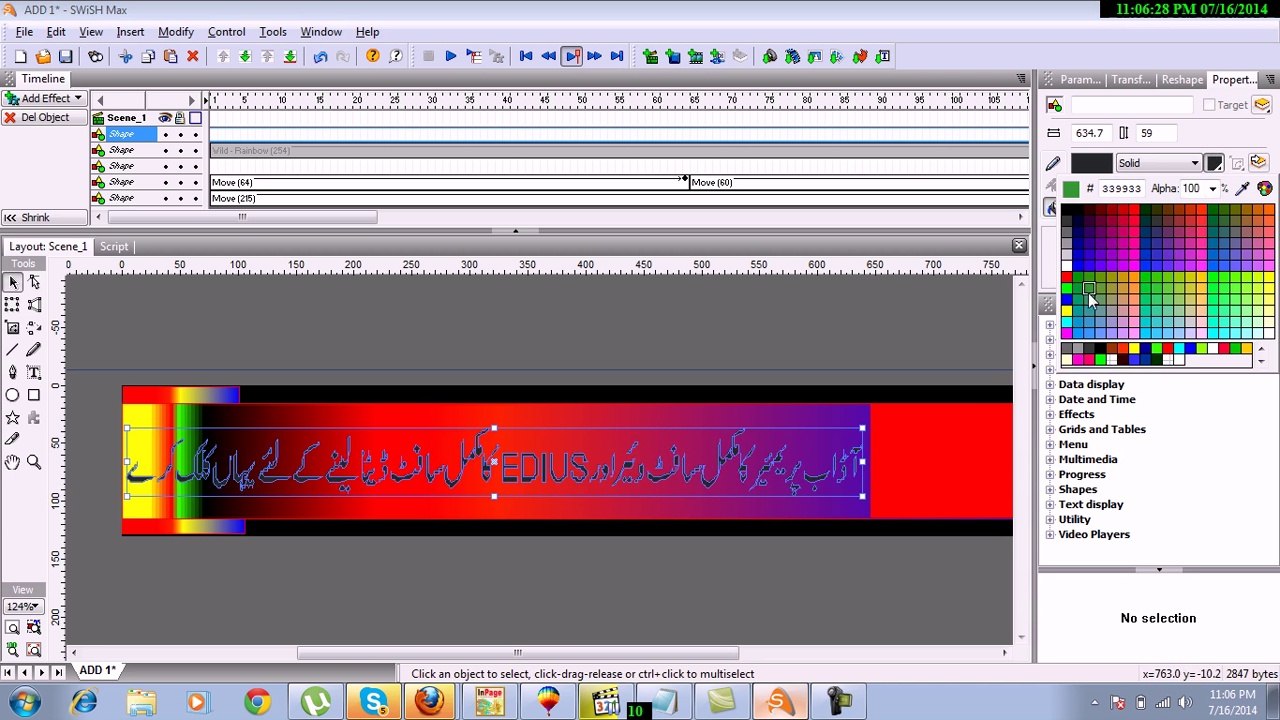1280x720 pixels.
Task: Open an existing file from toolbar
Action: tap(43, 57)
